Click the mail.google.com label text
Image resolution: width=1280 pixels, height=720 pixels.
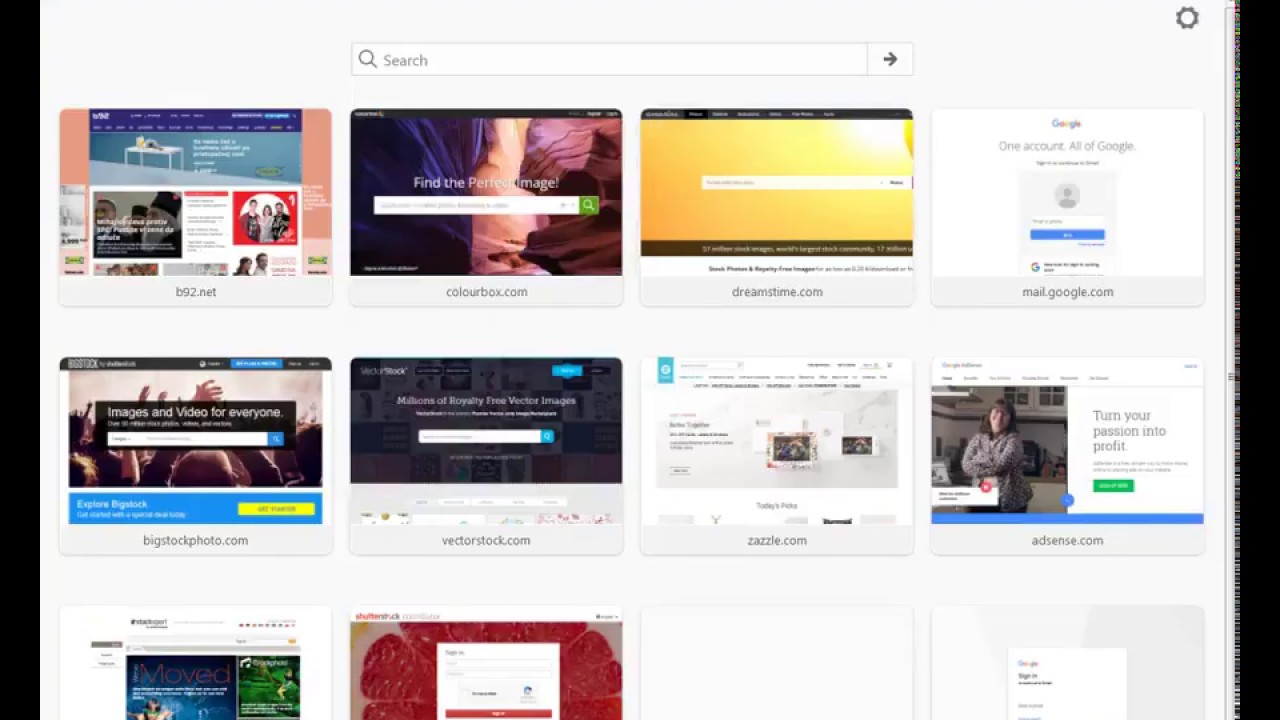click(x=1067, y=292)
